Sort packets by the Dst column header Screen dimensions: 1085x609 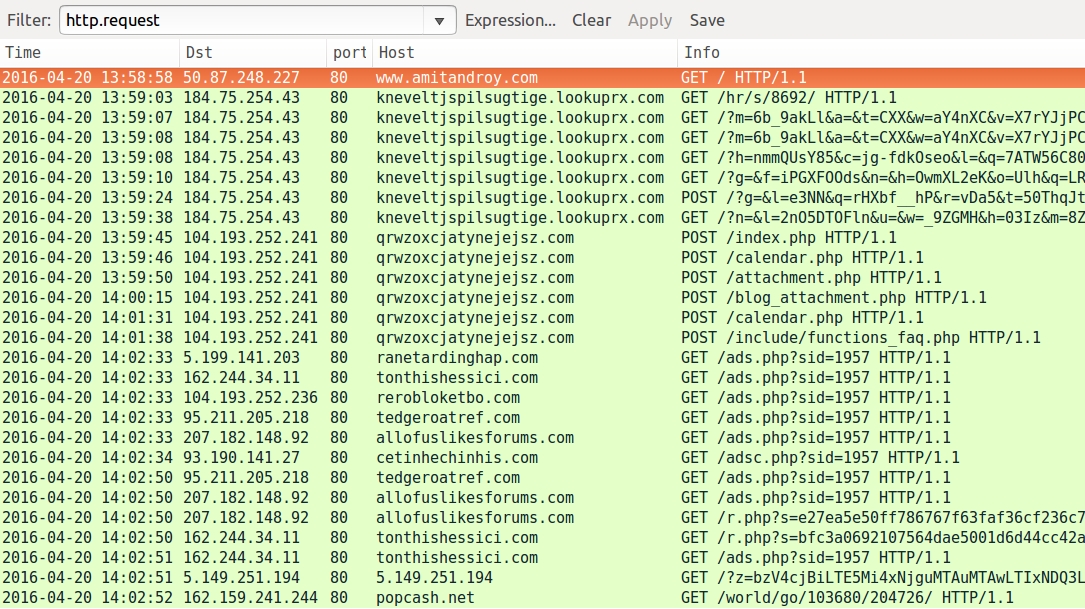click(x=252, y=52)
